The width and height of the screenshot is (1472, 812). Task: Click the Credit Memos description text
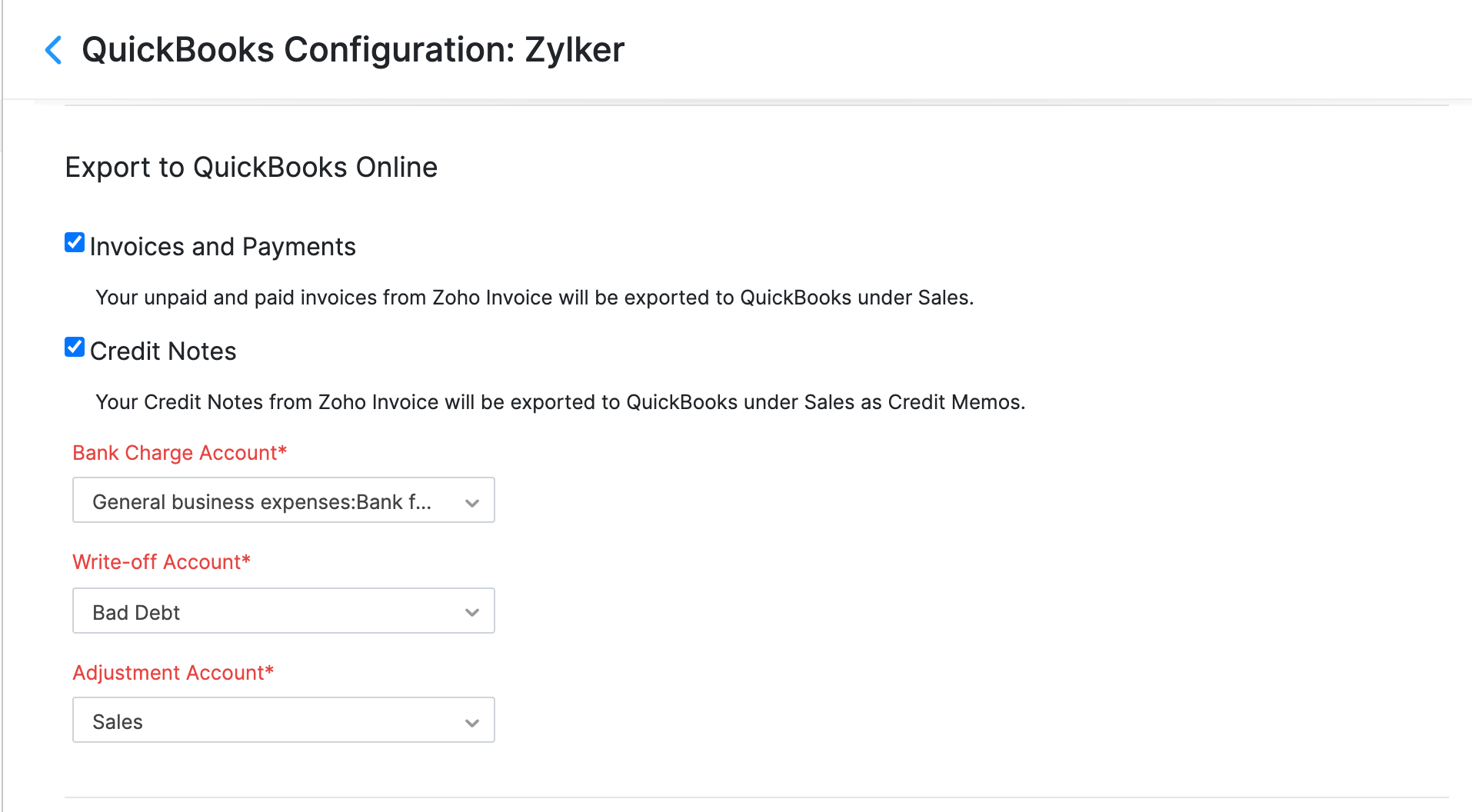560,402
